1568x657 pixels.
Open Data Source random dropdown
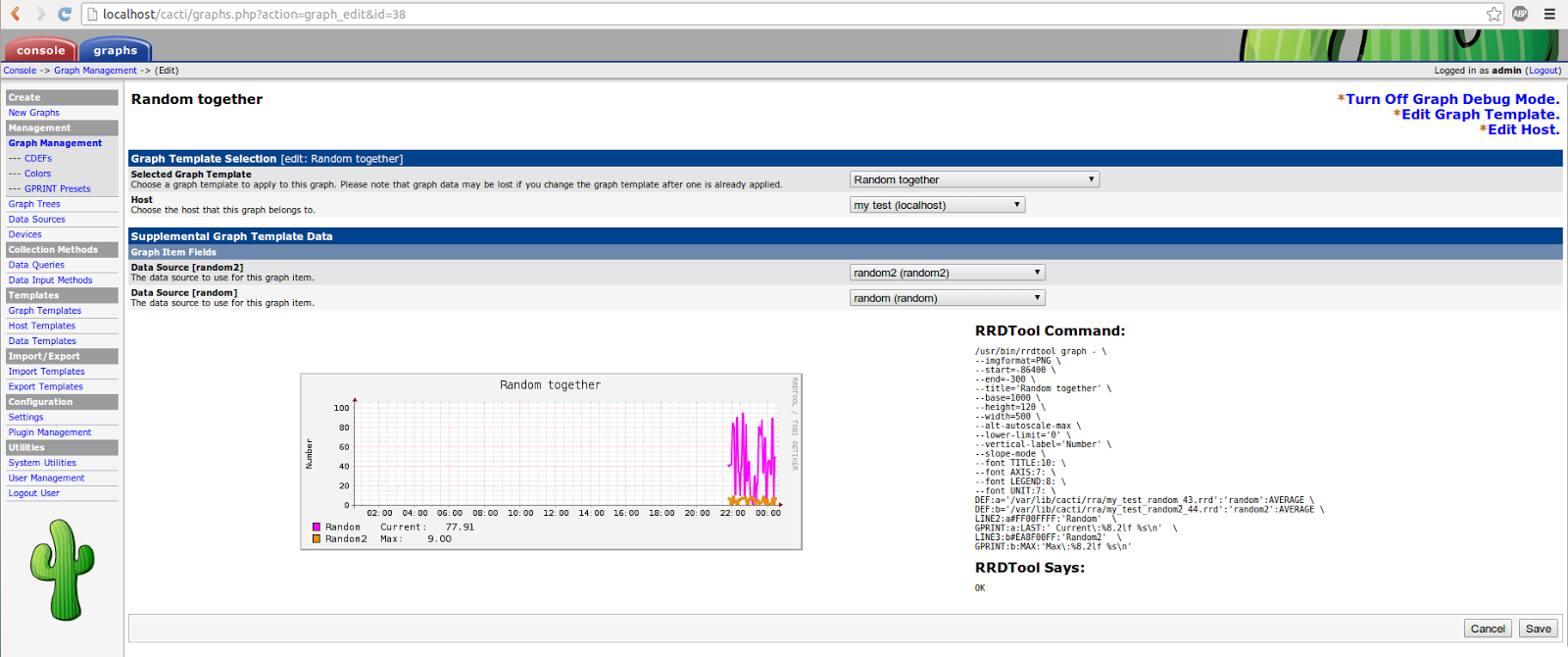(x=948, y=298)
